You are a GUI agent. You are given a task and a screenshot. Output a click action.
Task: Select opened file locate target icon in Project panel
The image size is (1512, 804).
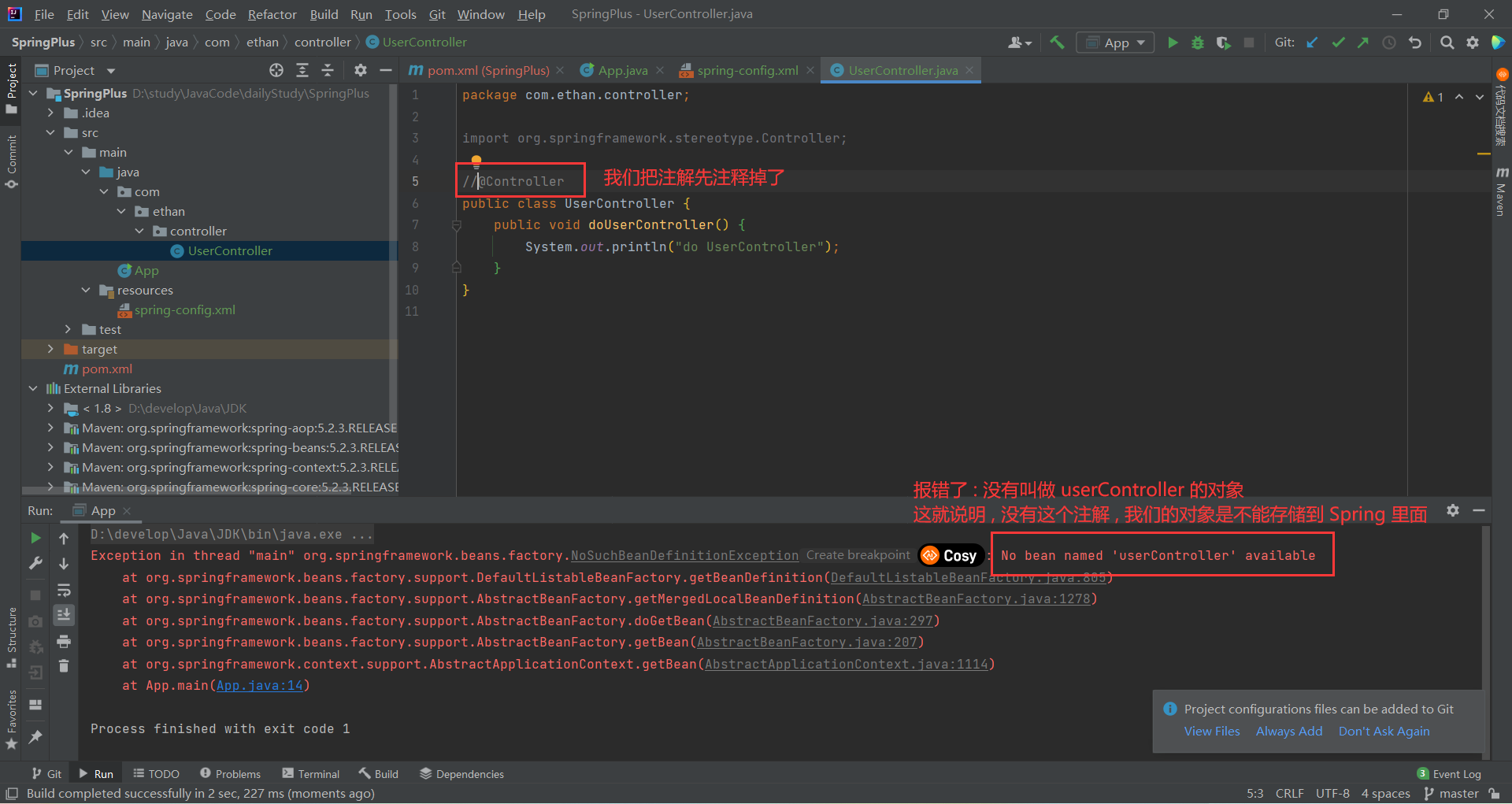(x=276, y=70)
